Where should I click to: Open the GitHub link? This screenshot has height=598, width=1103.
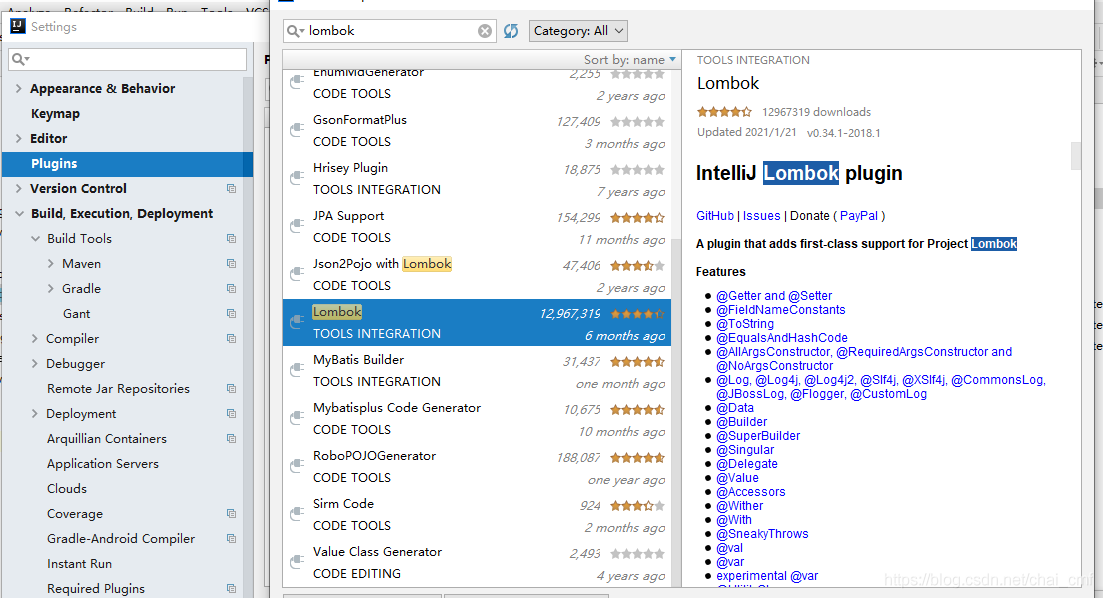click(x=715, y=216)
